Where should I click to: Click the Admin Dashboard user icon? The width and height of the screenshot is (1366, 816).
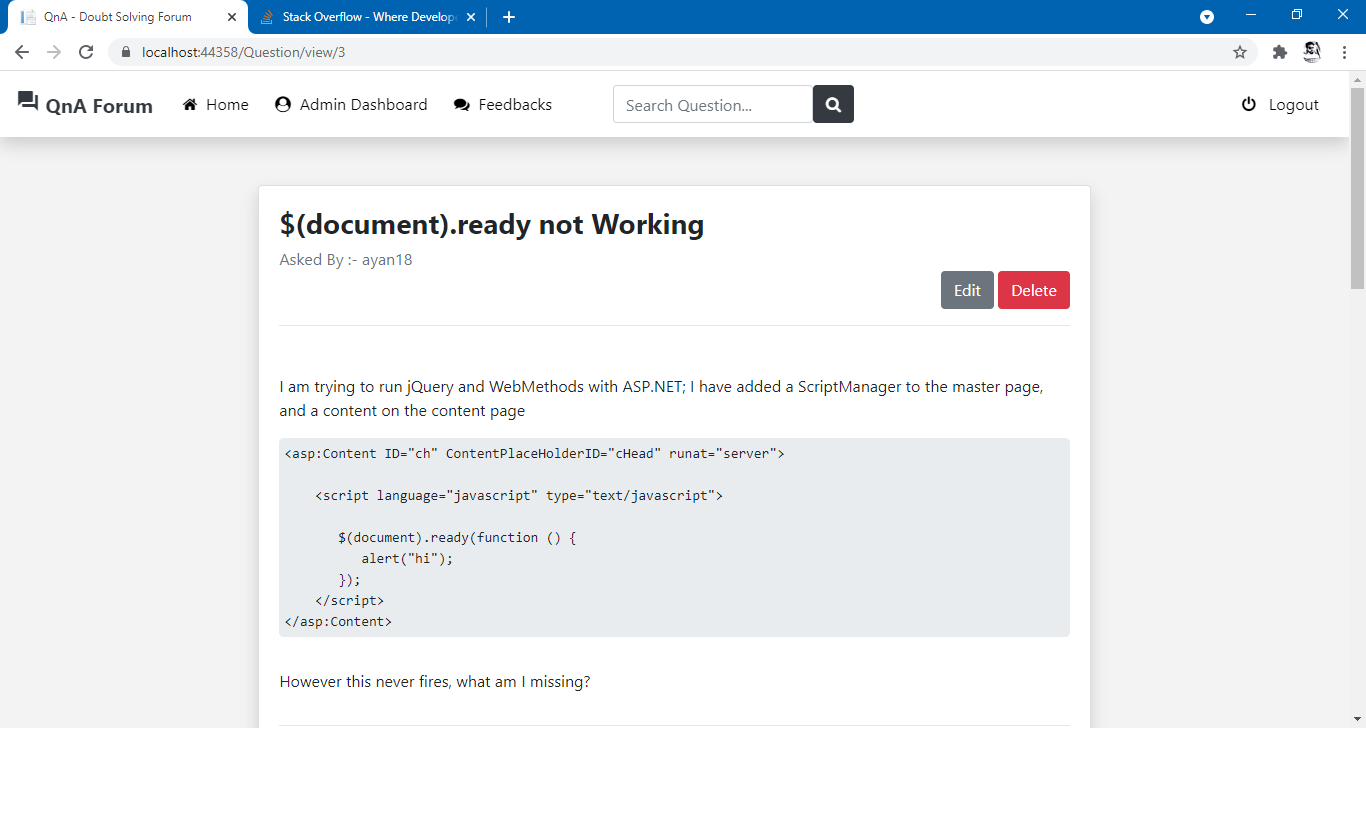[x=283, y=104]
